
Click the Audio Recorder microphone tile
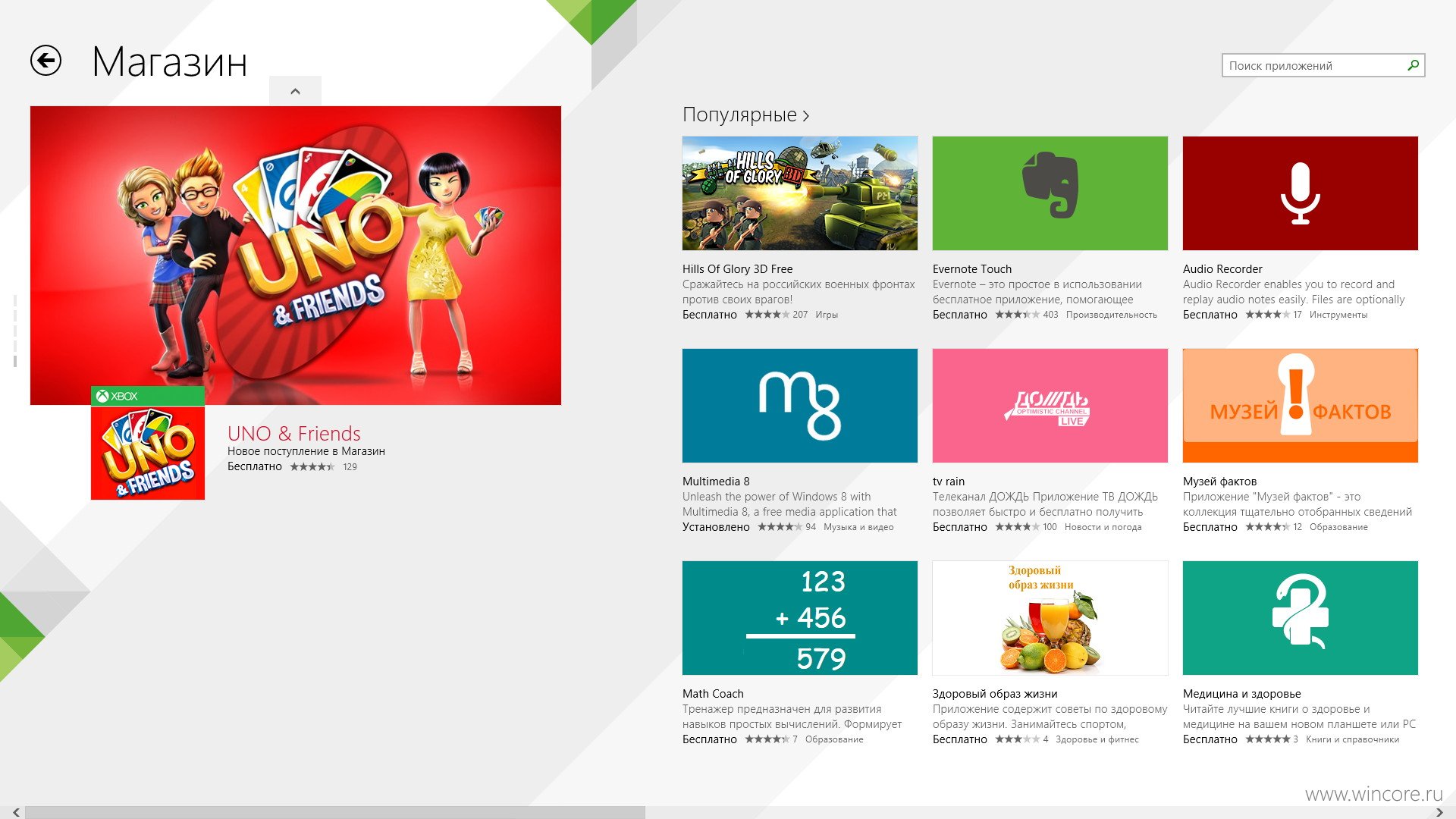1301,193
